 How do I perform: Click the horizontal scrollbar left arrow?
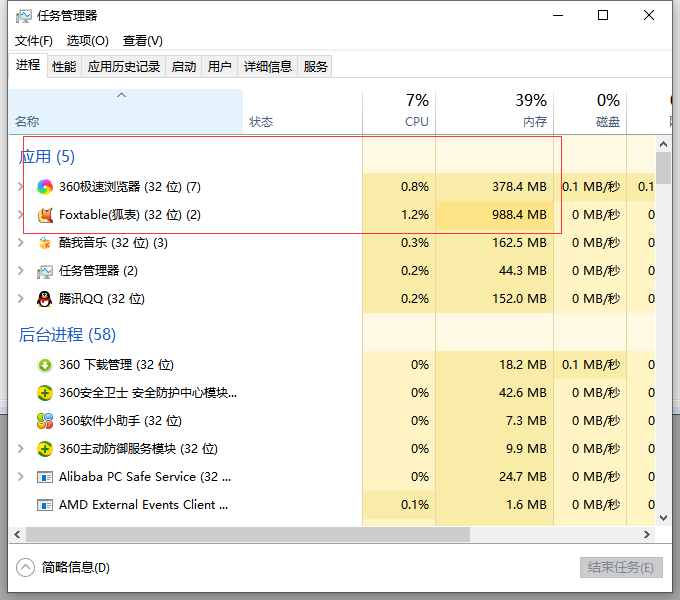[17, 535]
